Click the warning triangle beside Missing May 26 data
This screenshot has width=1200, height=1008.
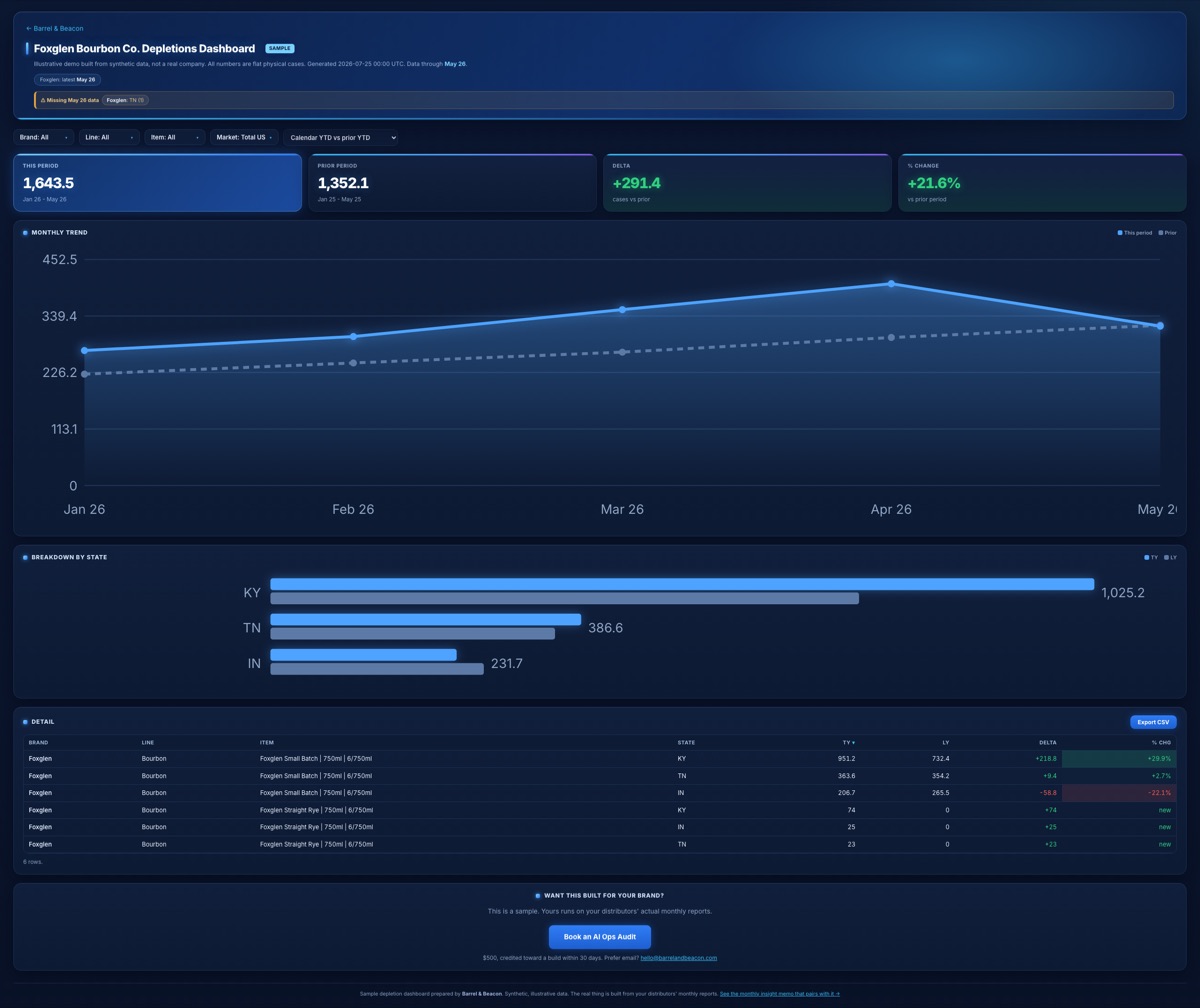click(43, 100)
